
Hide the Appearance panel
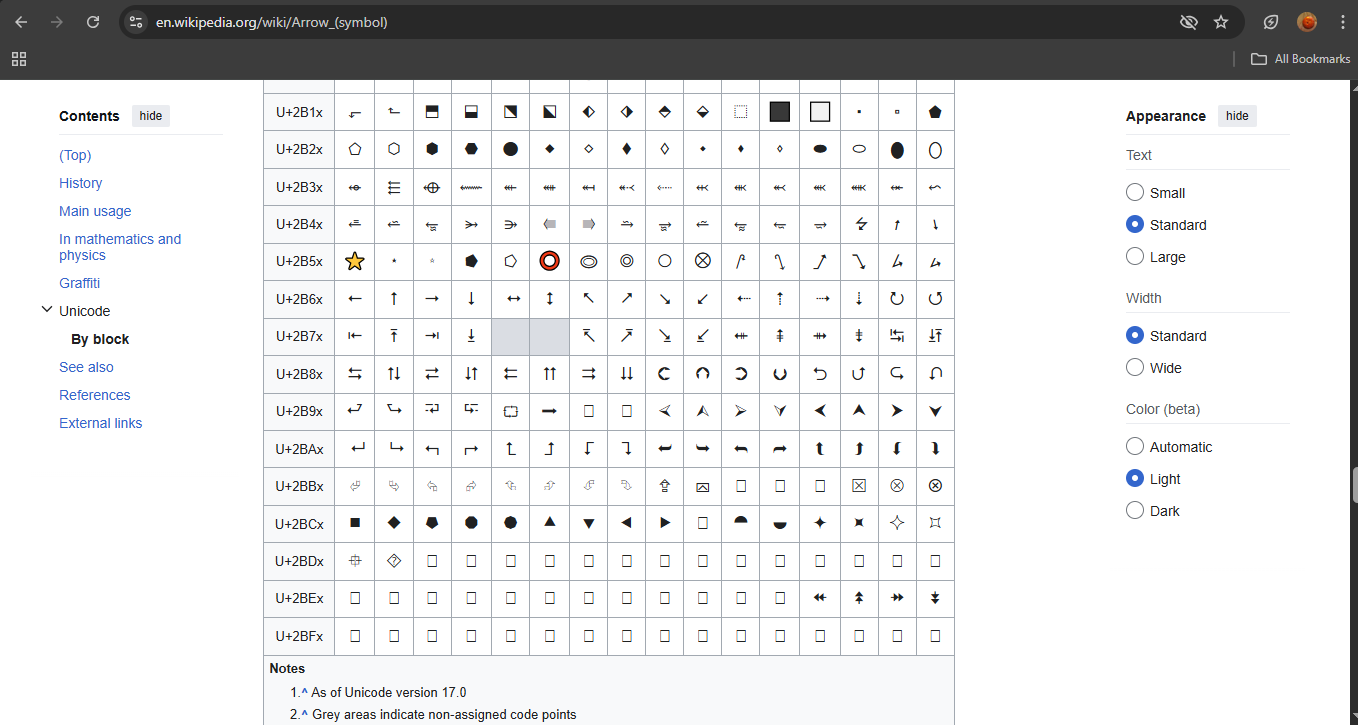click(x=1237, y=116)
